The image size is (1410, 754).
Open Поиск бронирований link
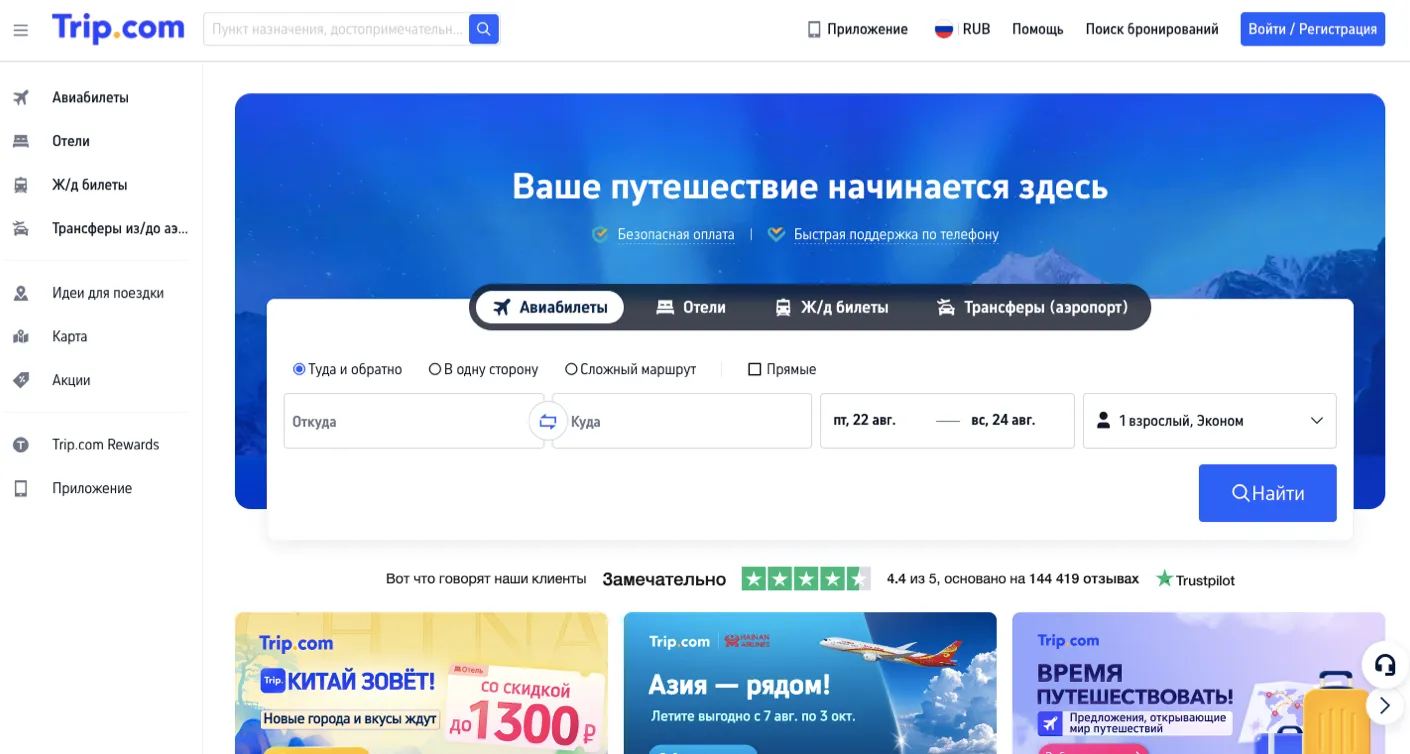1152,30
